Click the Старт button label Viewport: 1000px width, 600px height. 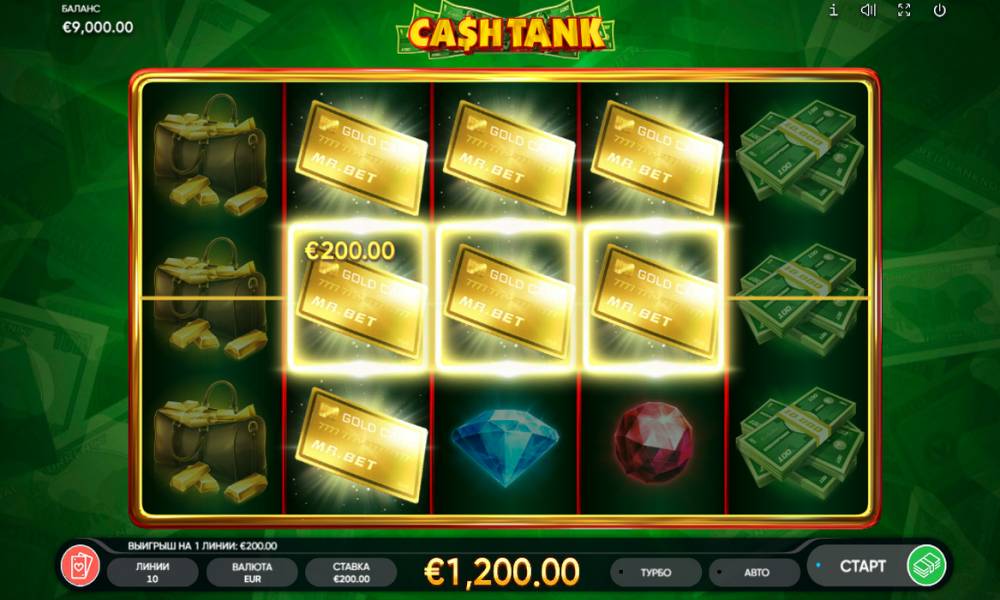862,566
